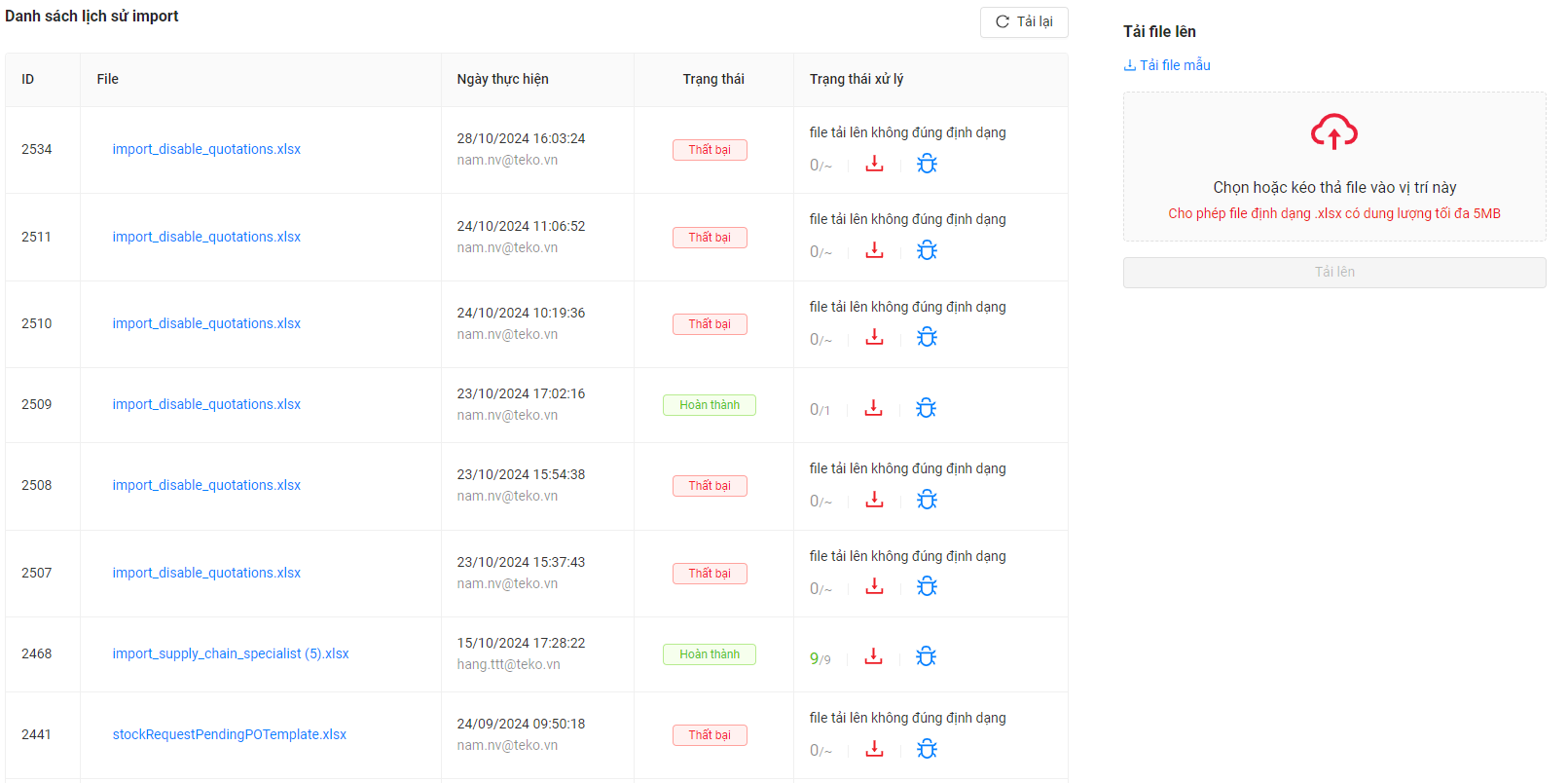Click the date 23/10/2024 17:02:16
Screen dimensions: 1568x783
522,393
